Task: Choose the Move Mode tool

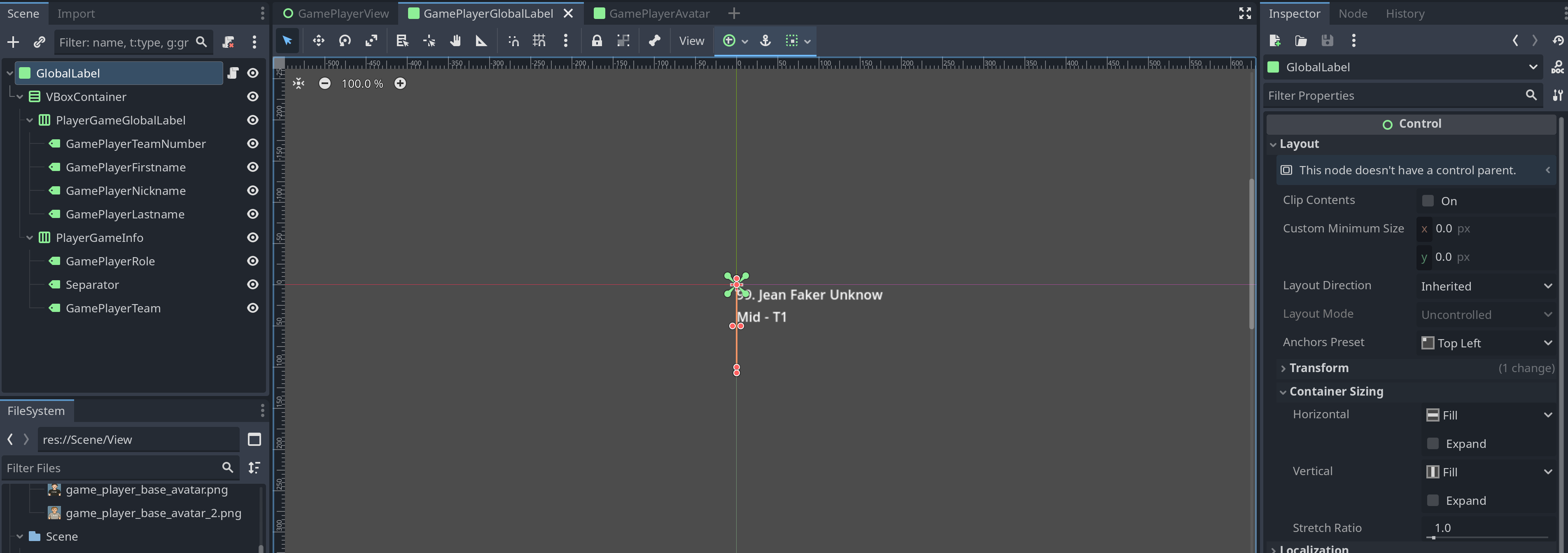Action: pyautogui.click(x=318, y=41)
